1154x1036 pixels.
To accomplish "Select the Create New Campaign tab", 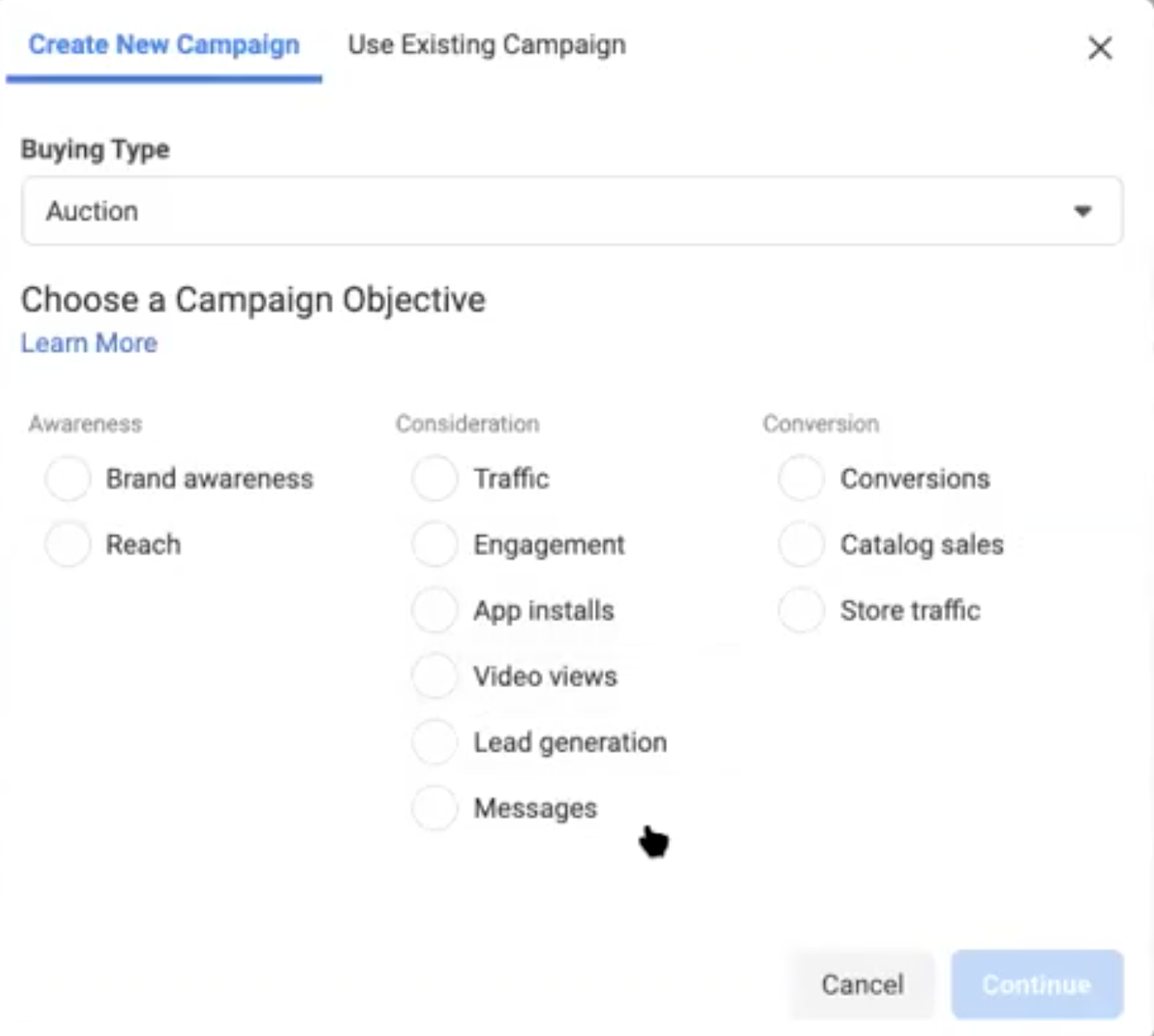I will tap(164, 45).
